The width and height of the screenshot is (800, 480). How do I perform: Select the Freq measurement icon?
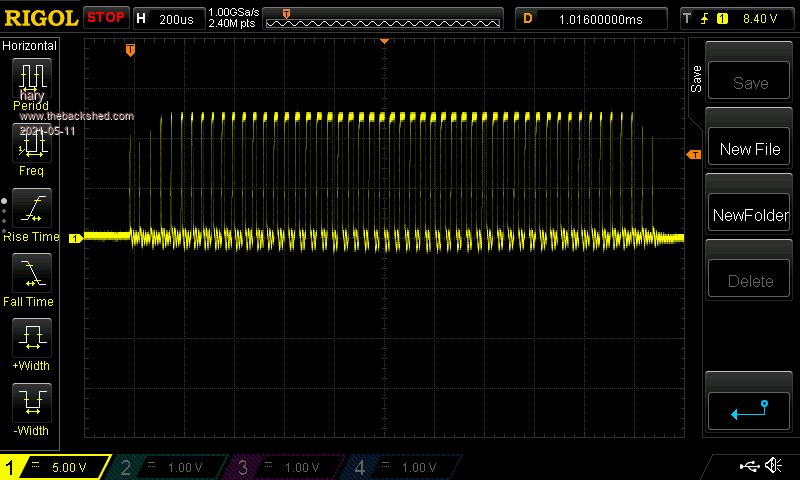(31, 145)
